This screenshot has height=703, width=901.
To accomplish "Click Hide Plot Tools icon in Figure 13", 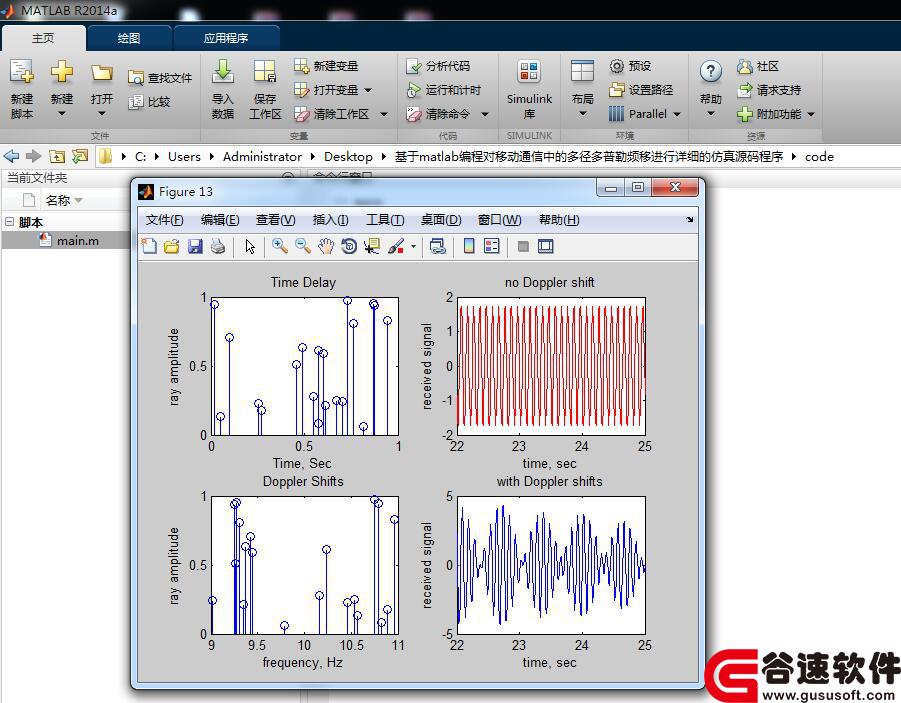I will pos(523,247).
